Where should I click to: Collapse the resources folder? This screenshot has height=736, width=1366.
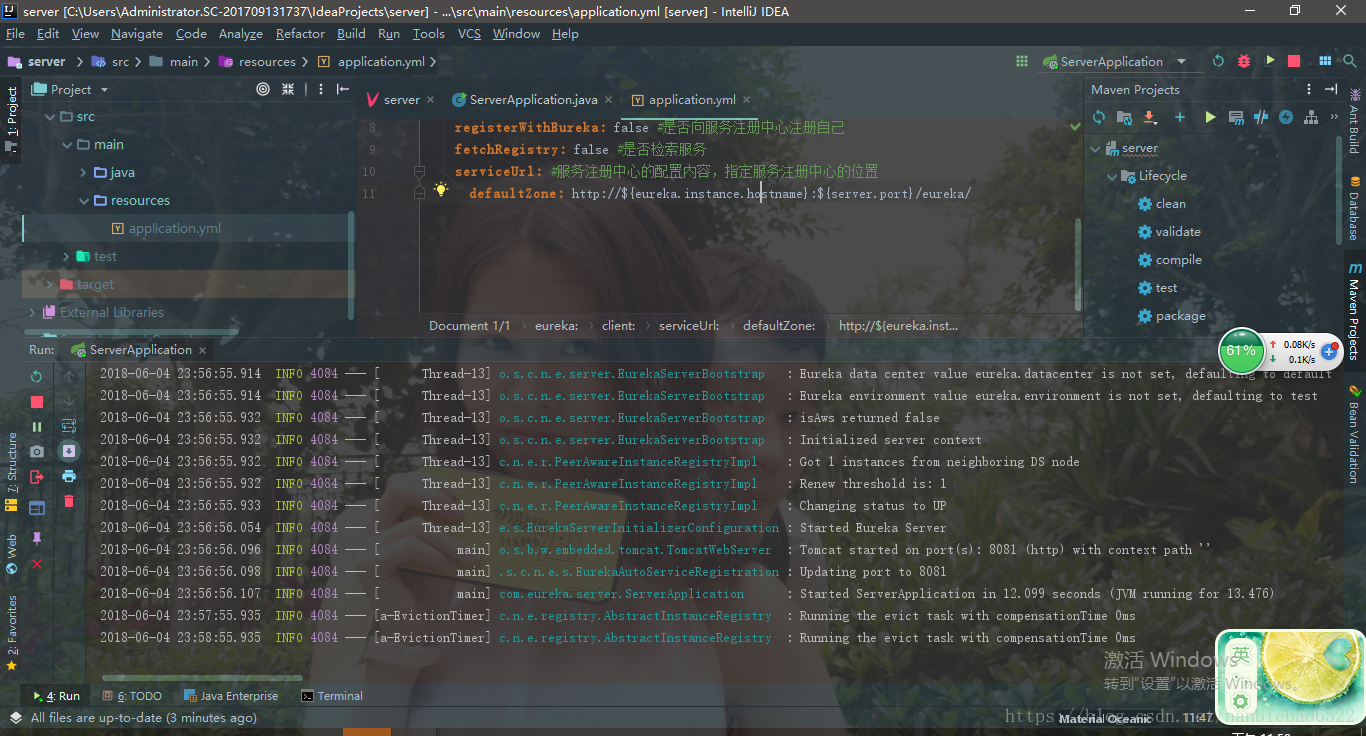84,201
